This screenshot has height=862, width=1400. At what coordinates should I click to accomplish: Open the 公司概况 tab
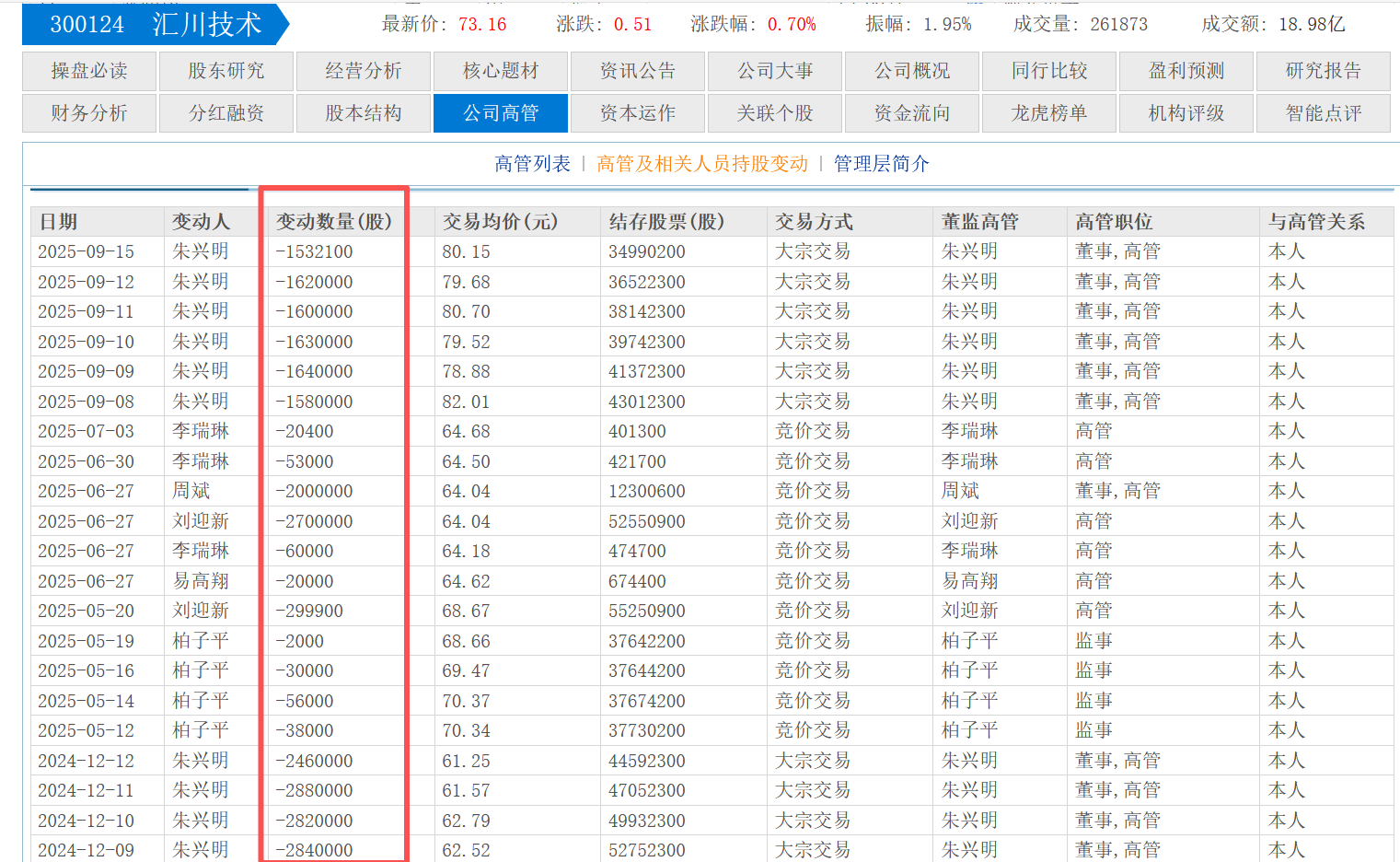tap(912, 71)
